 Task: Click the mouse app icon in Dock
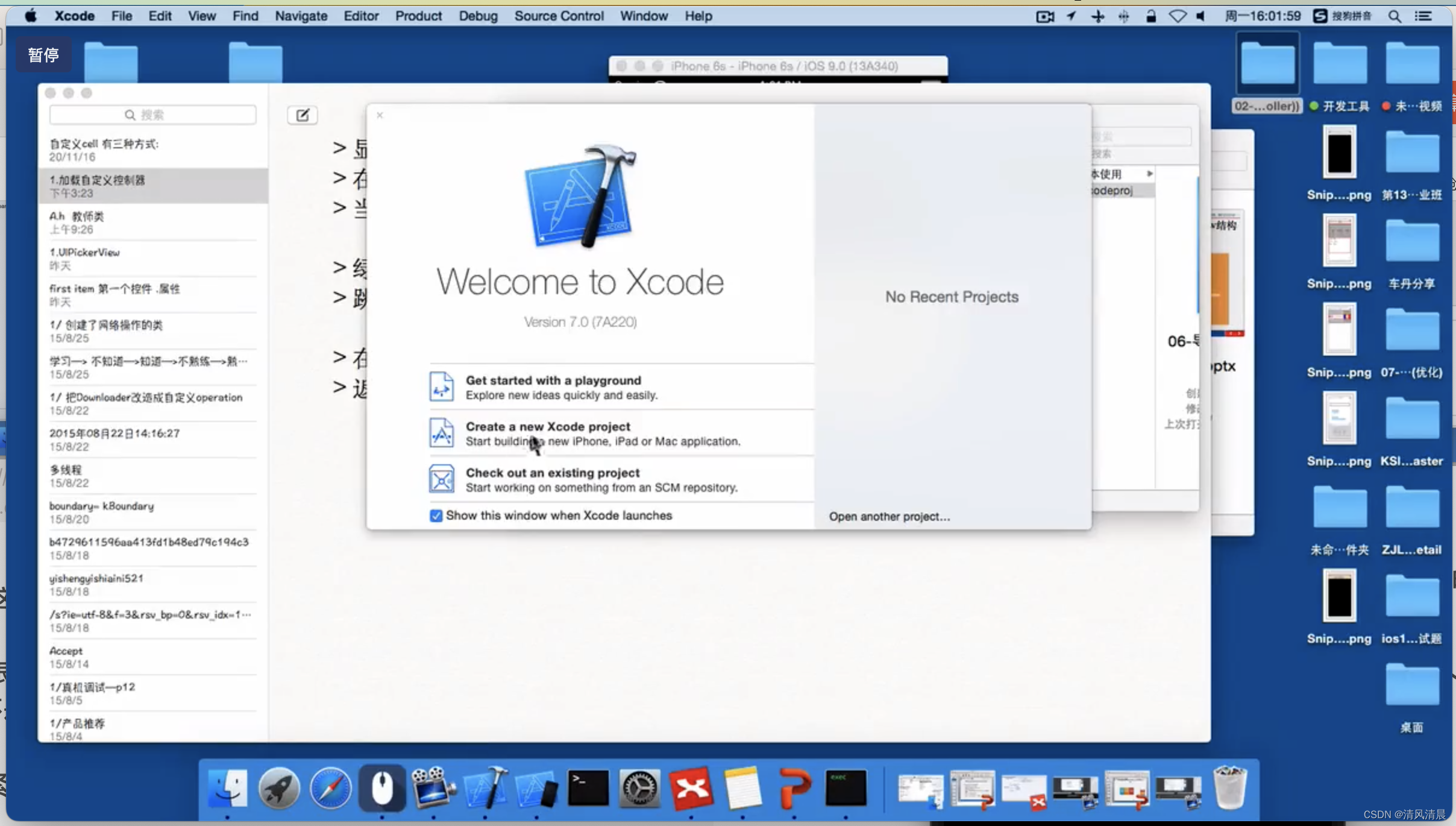[382, 788]
